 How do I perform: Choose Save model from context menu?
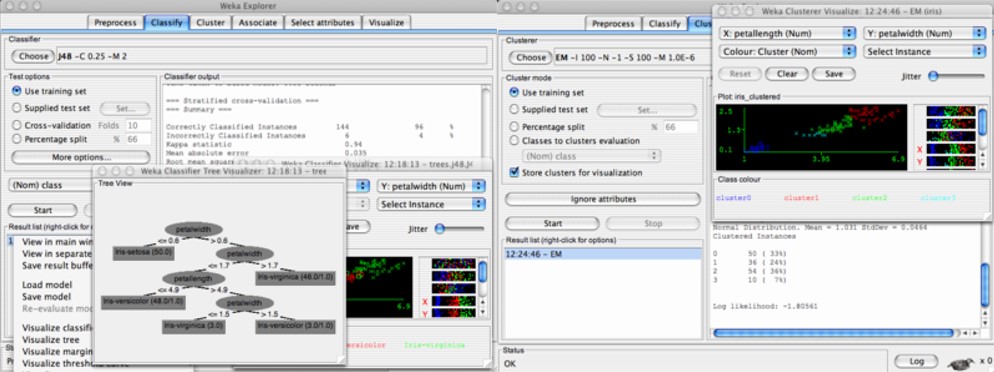(x=46, y=297)
